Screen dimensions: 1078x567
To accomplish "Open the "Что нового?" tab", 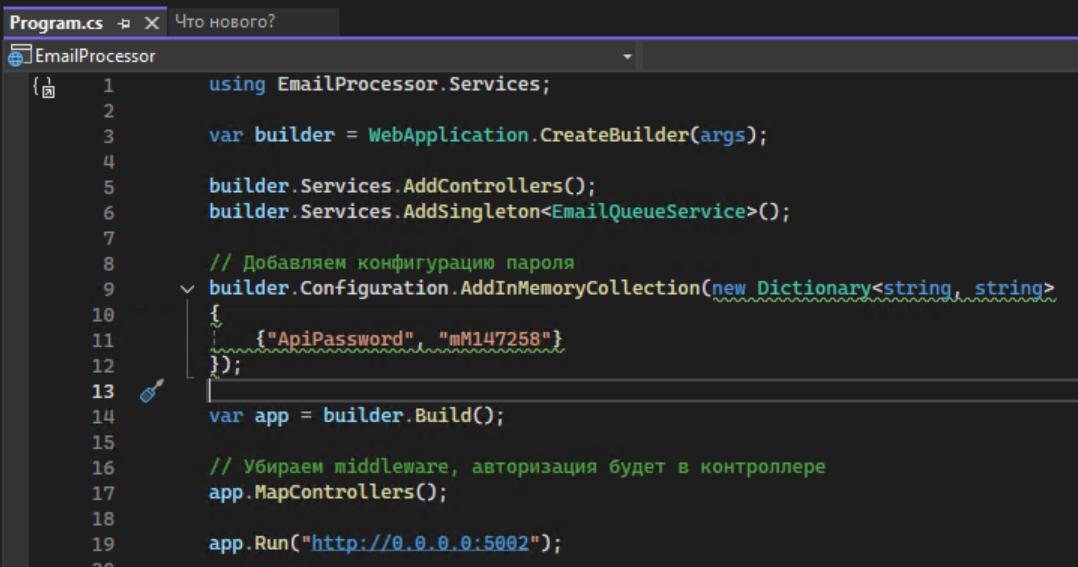I will 225,21.
